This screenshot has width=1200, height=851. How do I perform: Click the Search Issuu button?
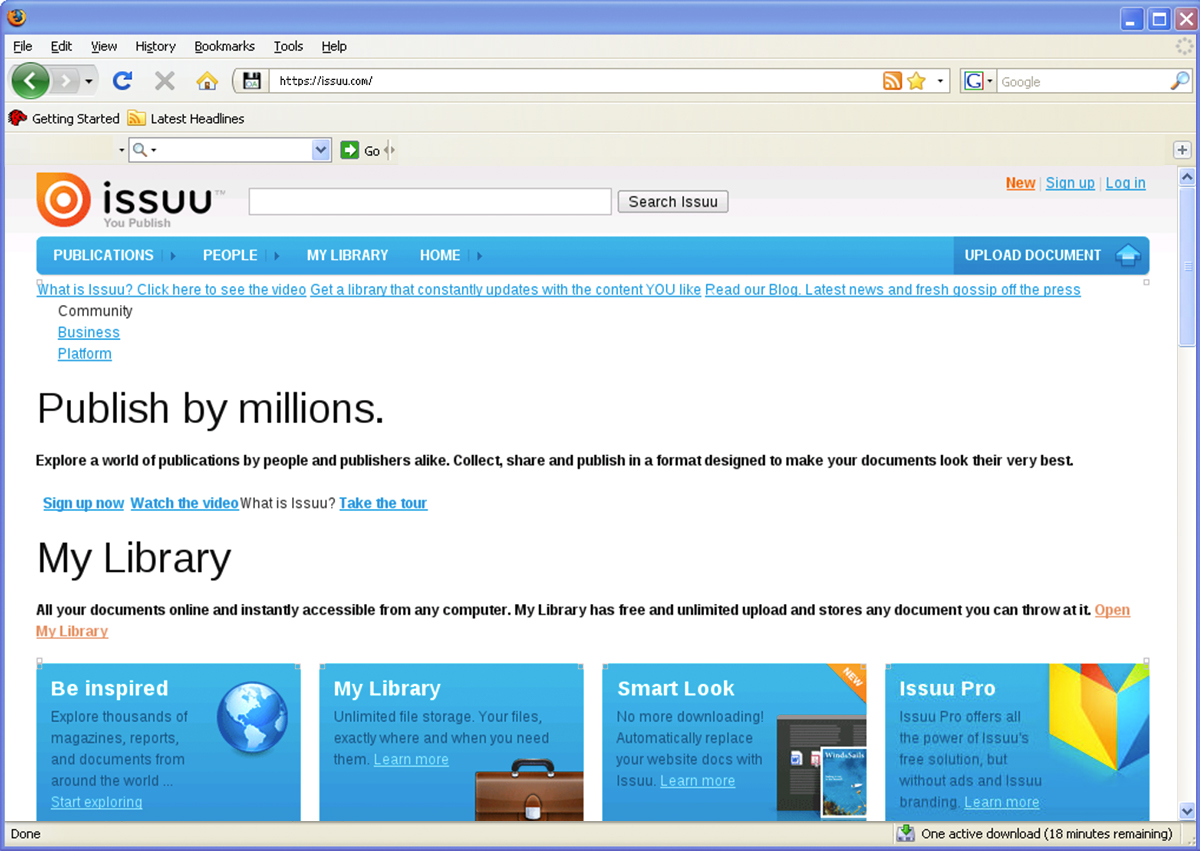(673, 202)
